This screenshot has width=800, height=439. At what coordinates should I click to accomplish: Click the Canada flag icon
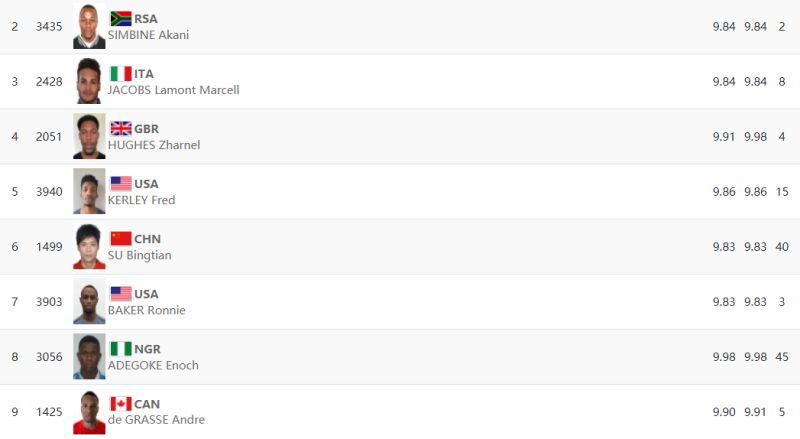click(120, 404)
